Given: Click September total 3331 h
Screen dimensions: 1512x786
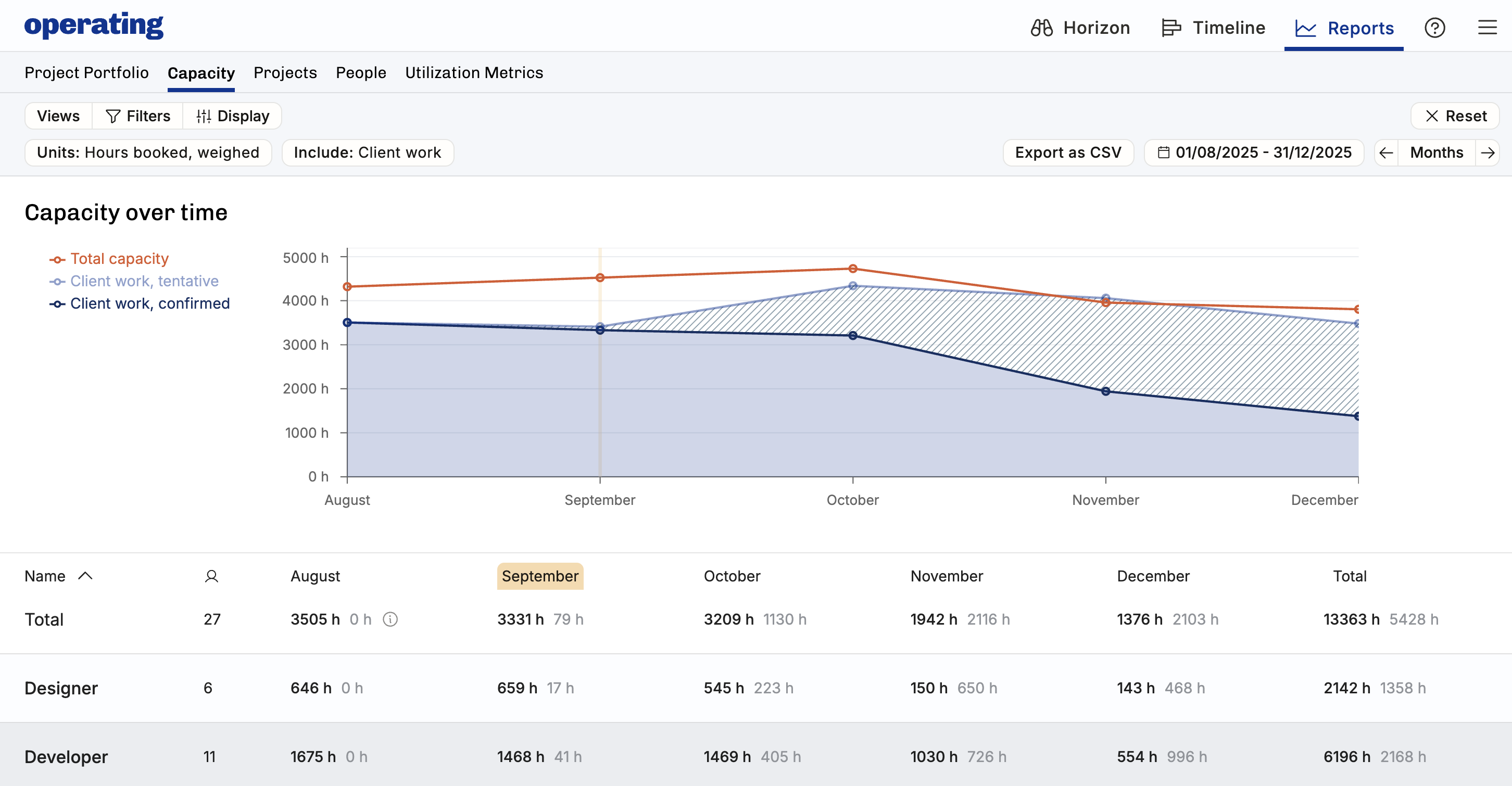Looking at the screenshot, I should click(521, 619).
